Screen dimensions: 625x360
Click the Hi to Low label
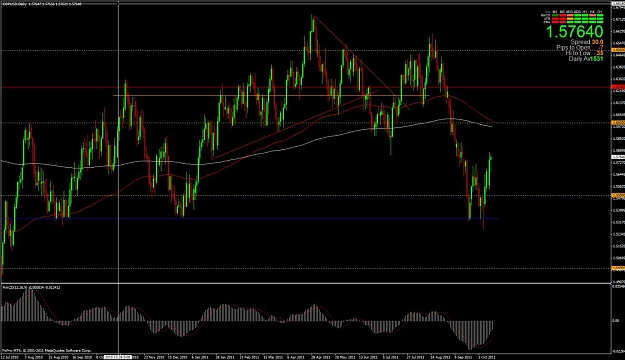coord(578,53)
